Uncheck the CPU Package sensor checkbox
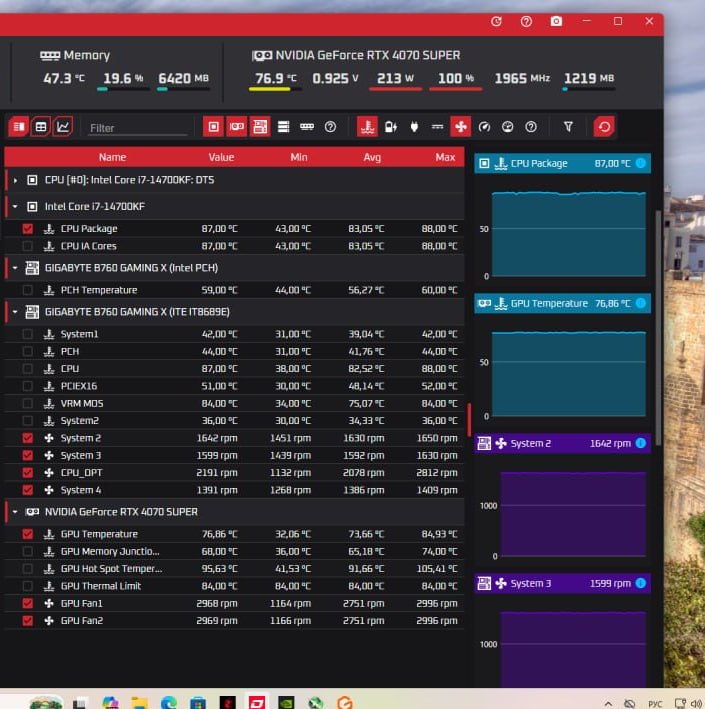 [x=28, y=229]
